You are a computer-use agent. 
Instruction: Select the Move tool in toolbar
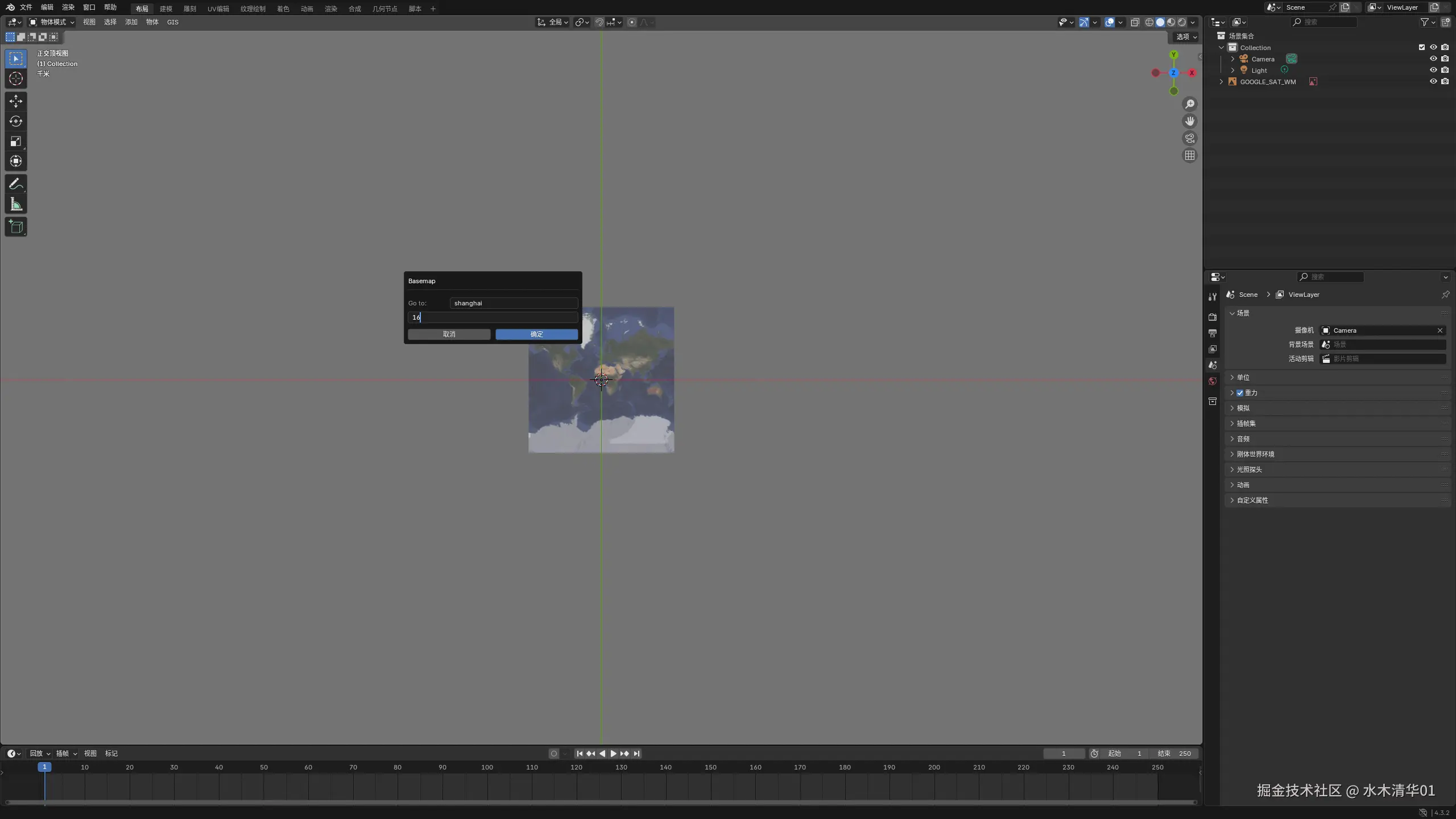click(x=16, y=101)
